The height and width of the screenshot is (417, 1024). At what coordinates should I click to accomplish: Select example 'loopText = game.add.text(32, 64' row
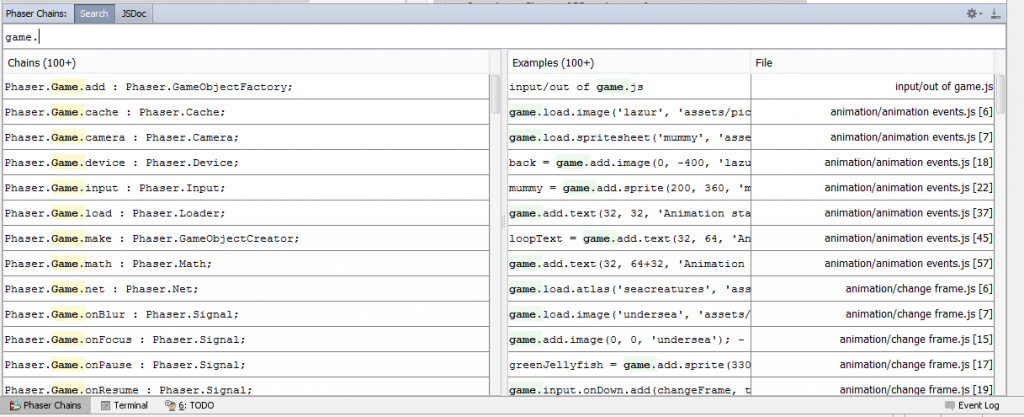point(629,239)
